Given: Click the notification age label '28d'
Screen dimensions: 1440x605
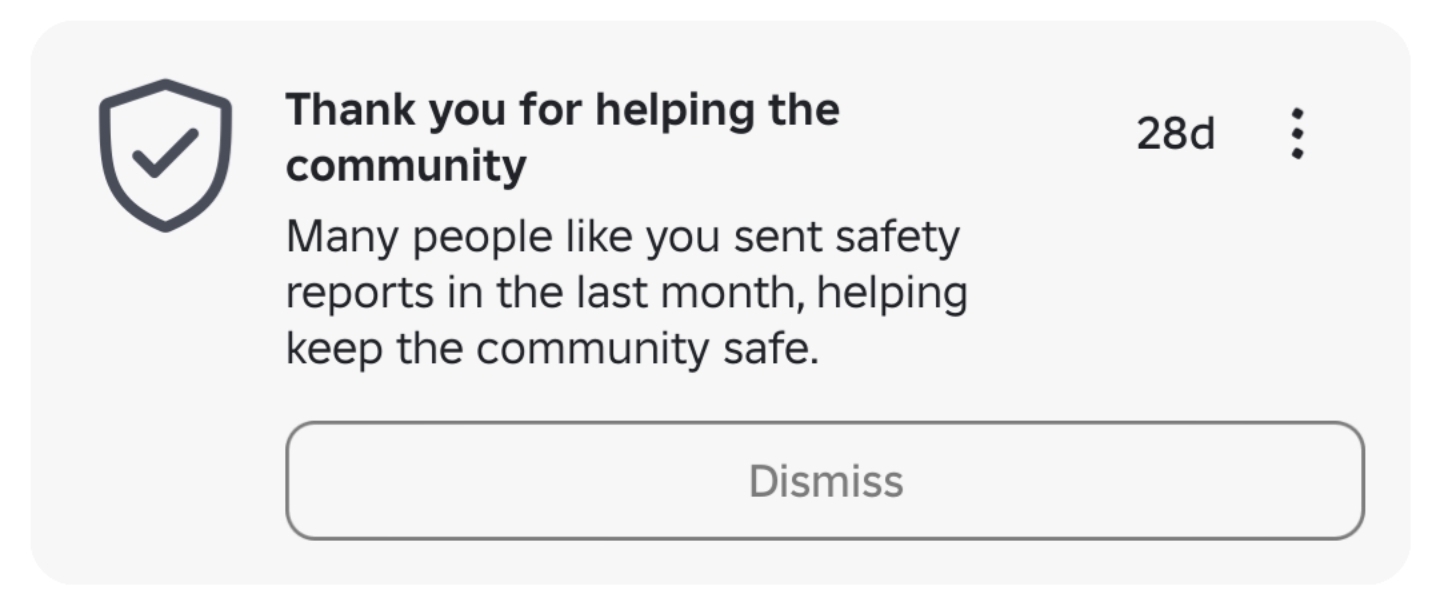Looking at the screenshot, I should (x=1175, y=134).
